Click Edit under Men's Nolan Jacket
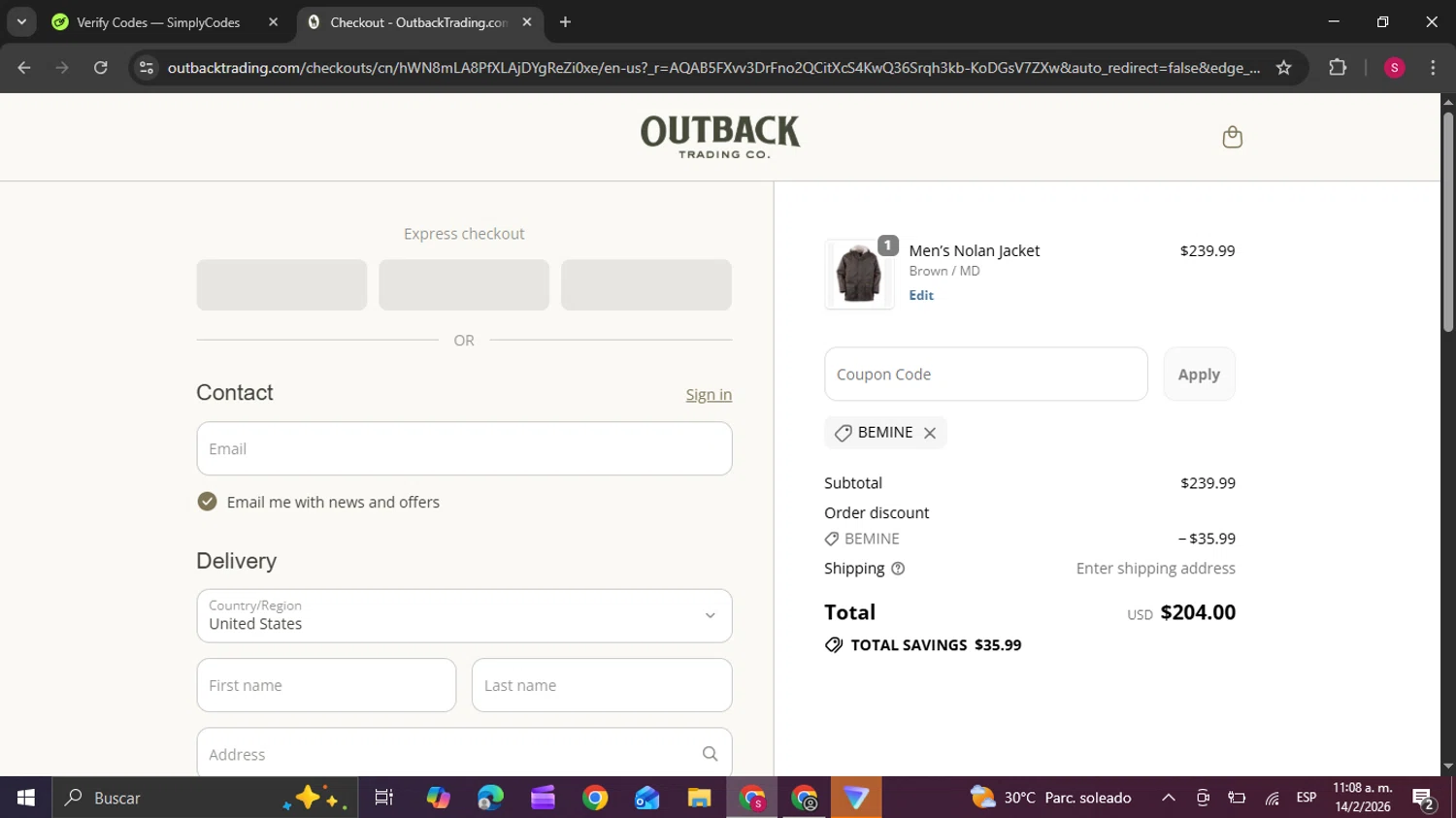This screenshot has height=818, width=1456. tap(921, 295)
